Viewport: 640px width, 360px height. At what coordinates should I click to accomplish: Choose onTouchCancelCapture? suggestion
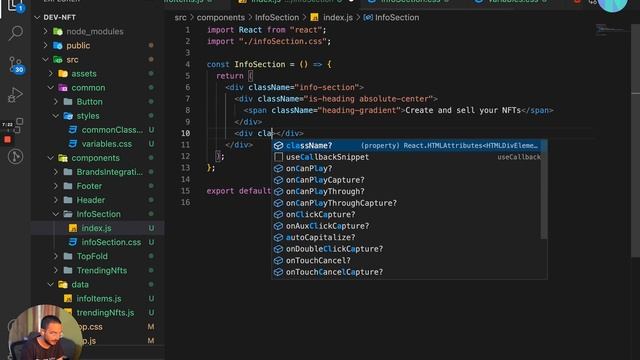pos(407,272)
